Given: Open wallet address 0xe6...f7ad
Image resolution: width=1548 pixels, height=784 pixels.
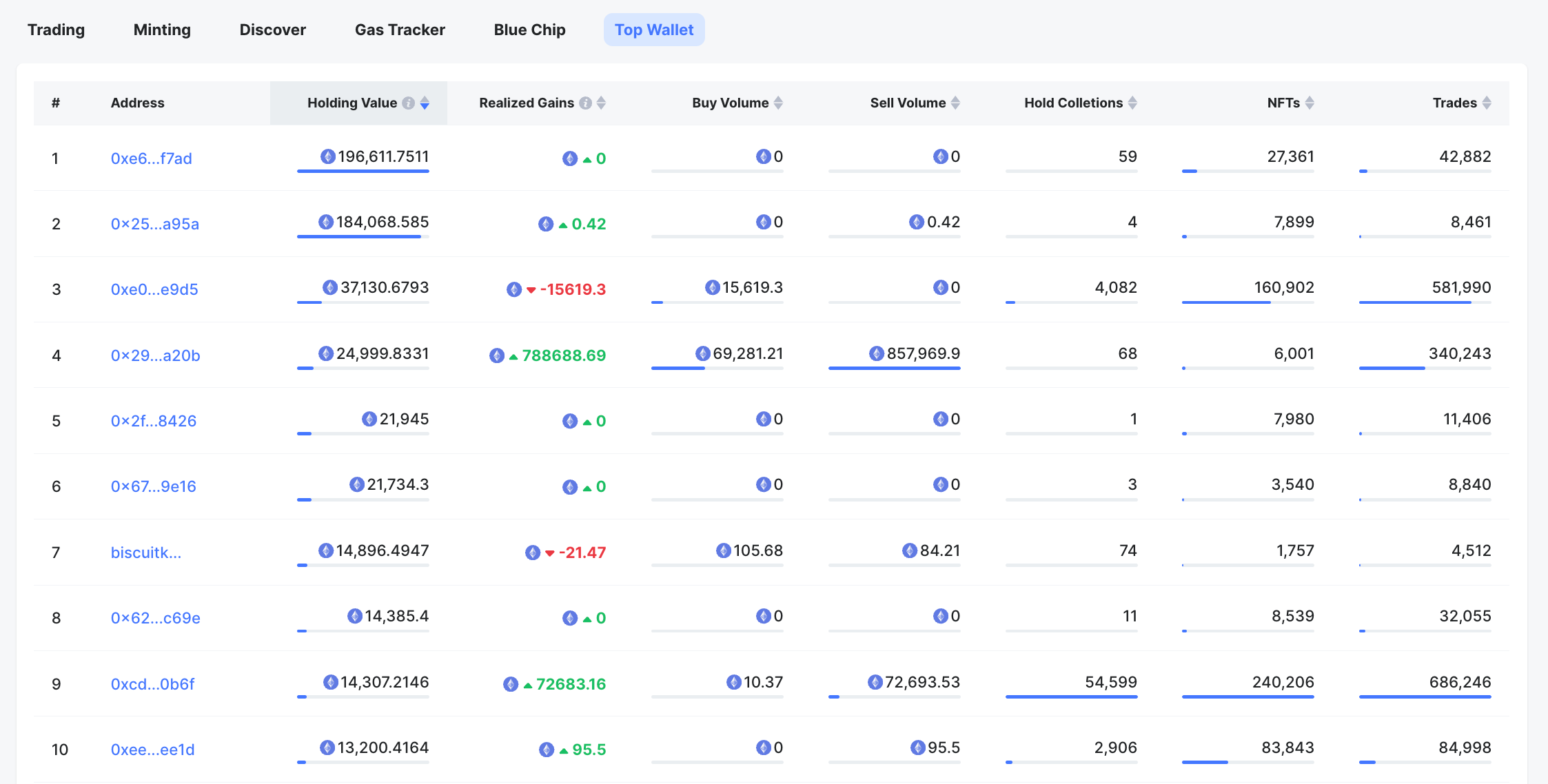Looking at the screenshot, I should click(152, 158).
